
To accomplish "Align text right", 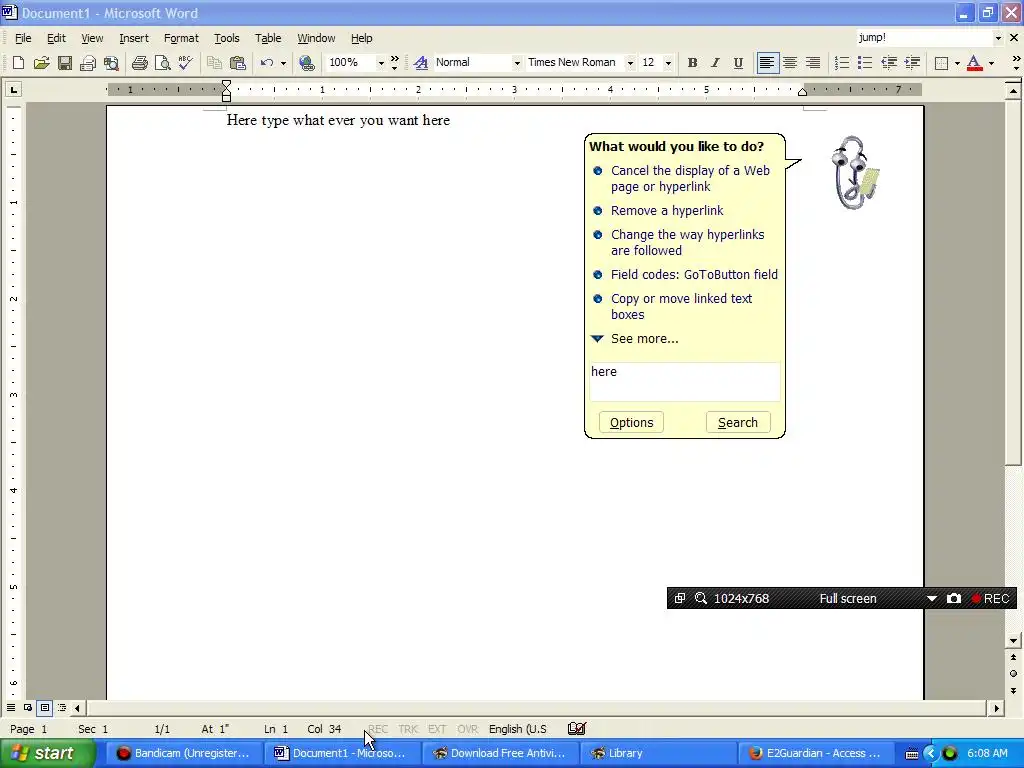I will 813,63.
